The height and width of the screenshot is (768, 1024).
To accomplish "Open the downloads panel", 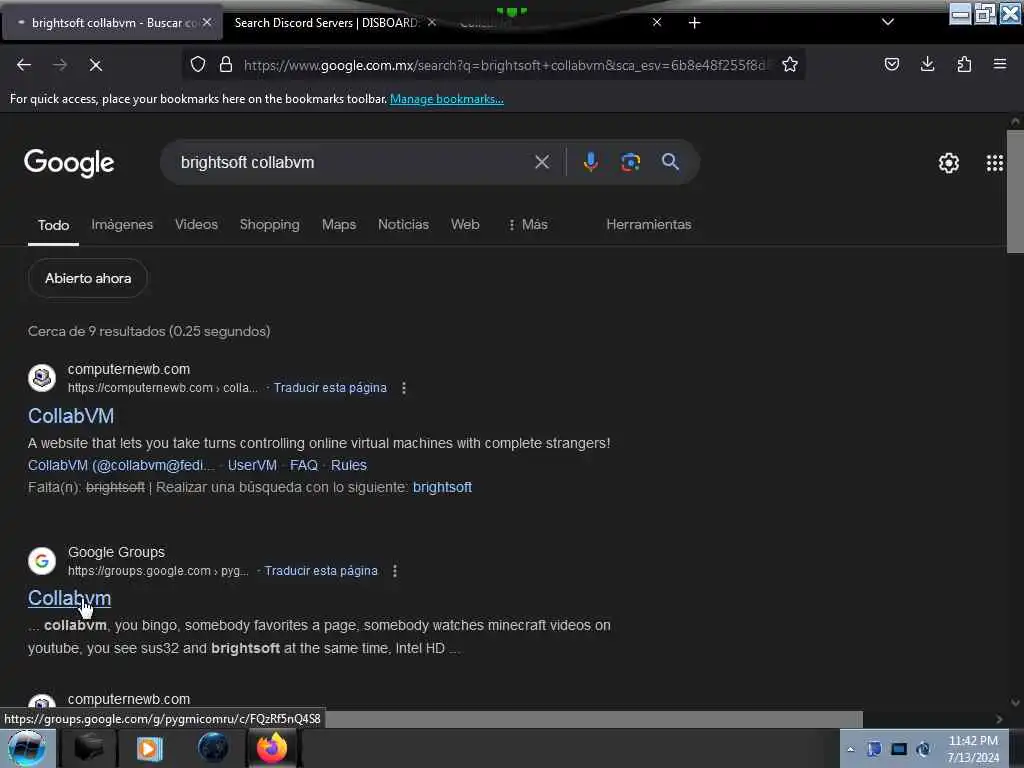I will click(x=927, y=64).
